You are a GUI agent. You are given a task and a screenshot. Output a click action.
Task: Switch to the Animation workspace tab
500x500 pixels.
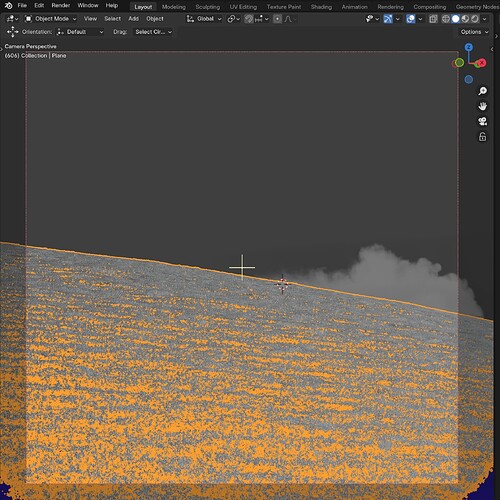355,7
